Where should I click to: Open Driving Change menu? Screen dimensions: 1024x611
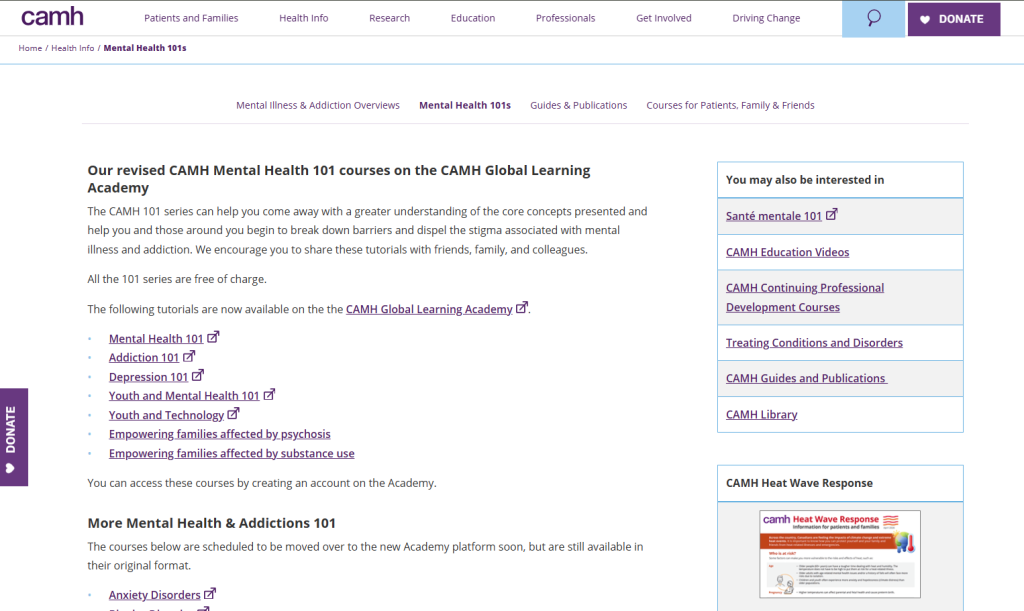pos(766,18)
